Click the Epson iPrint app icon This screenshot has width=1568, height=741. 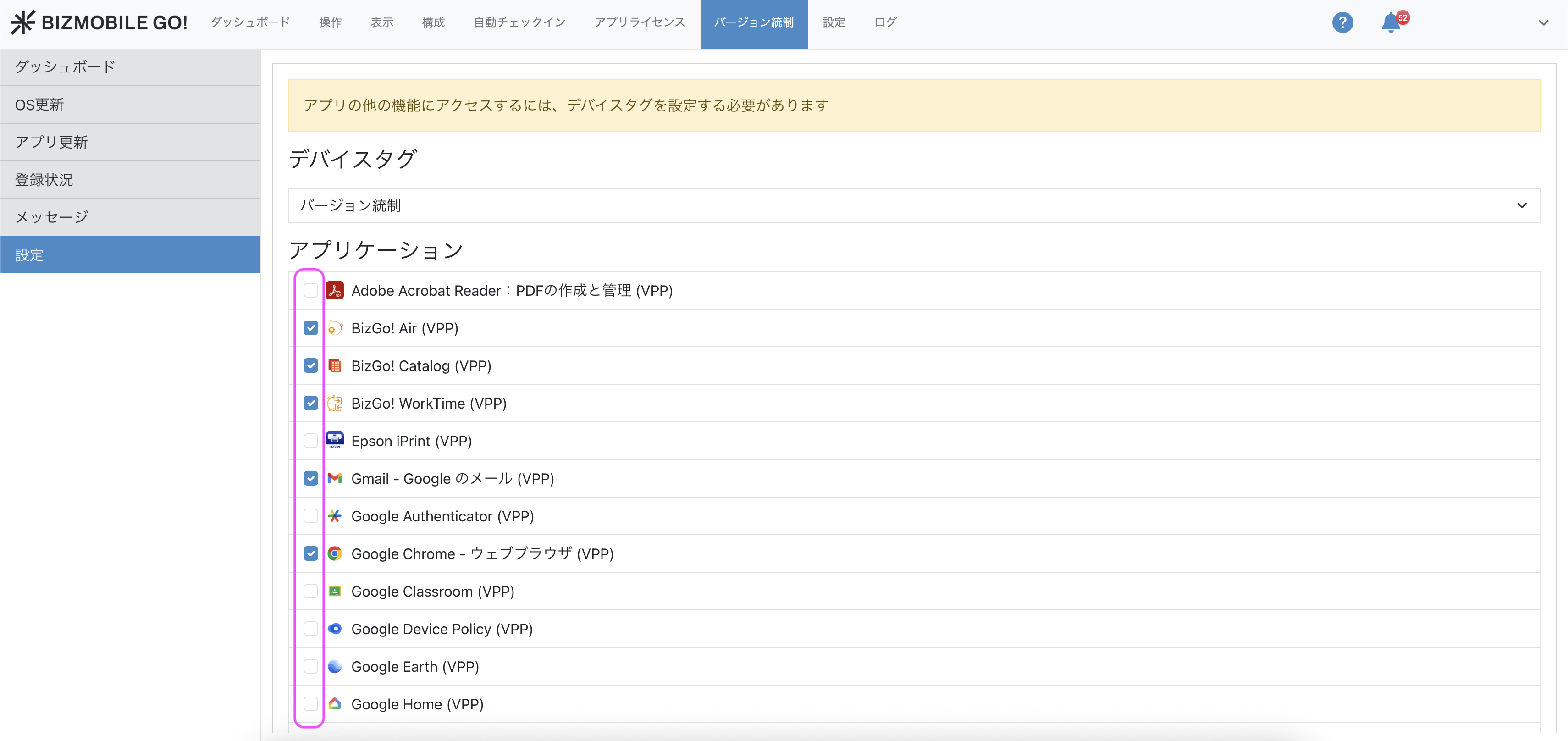[x=335, y=440]
